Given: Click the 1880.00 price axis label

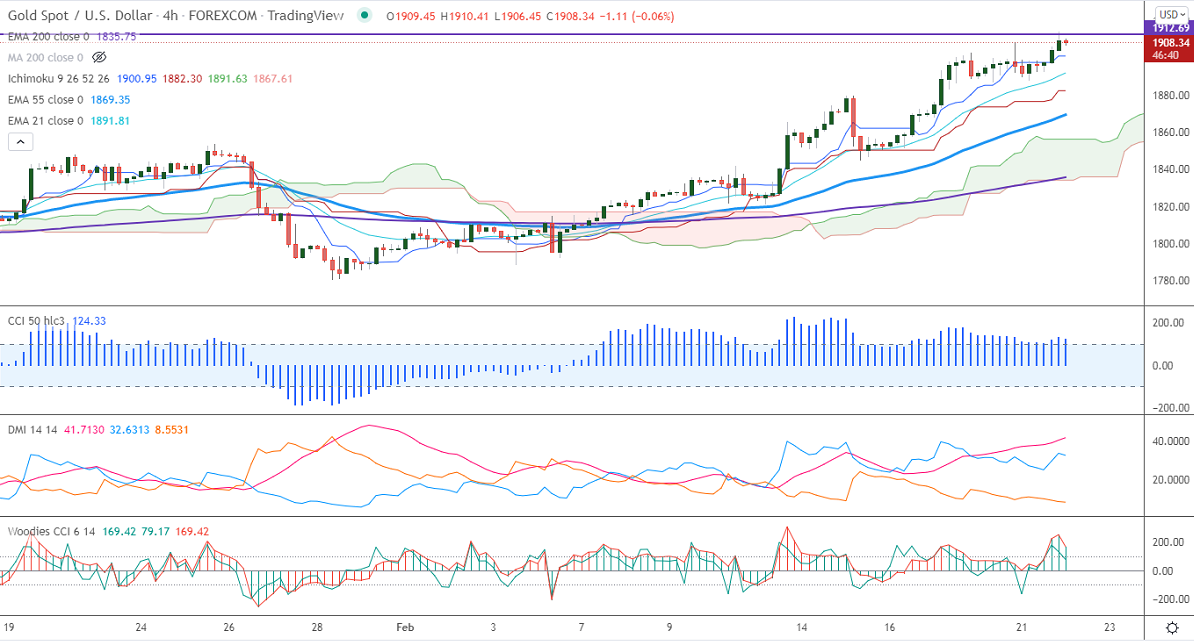Looking at the screenshot, I should coord(1171,95).
